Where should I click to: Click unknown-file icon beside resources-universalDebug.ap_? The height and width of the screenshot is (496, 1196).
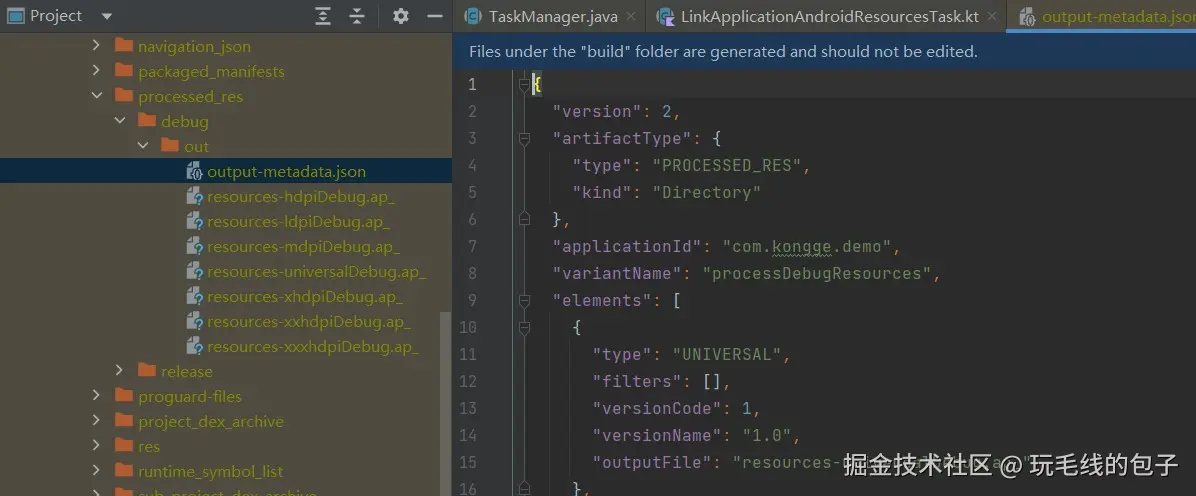195,272
